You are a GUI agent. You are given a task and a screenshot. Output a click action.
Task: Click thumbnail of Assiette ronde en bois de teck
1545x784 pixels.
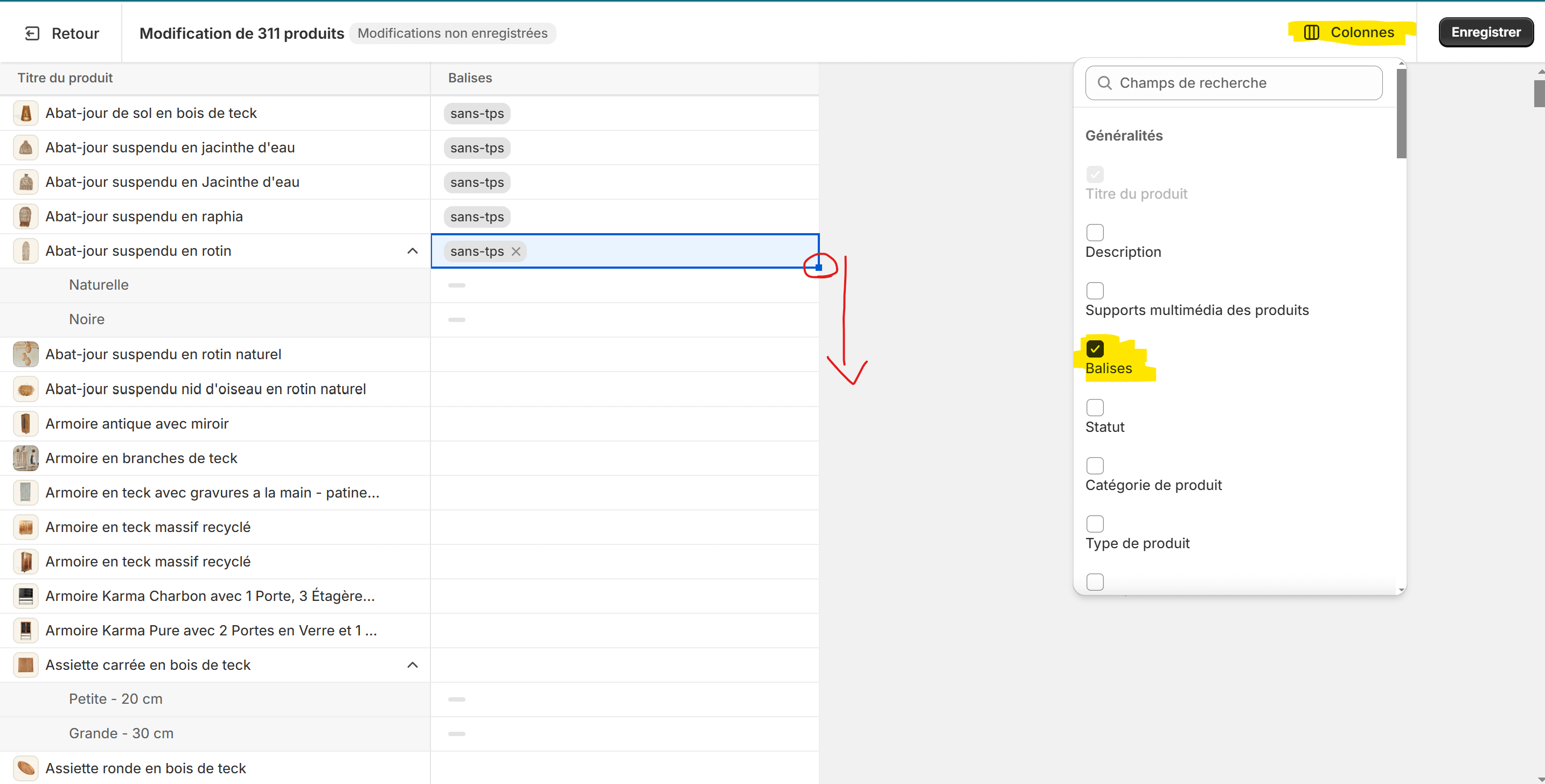tap(26, 768)
